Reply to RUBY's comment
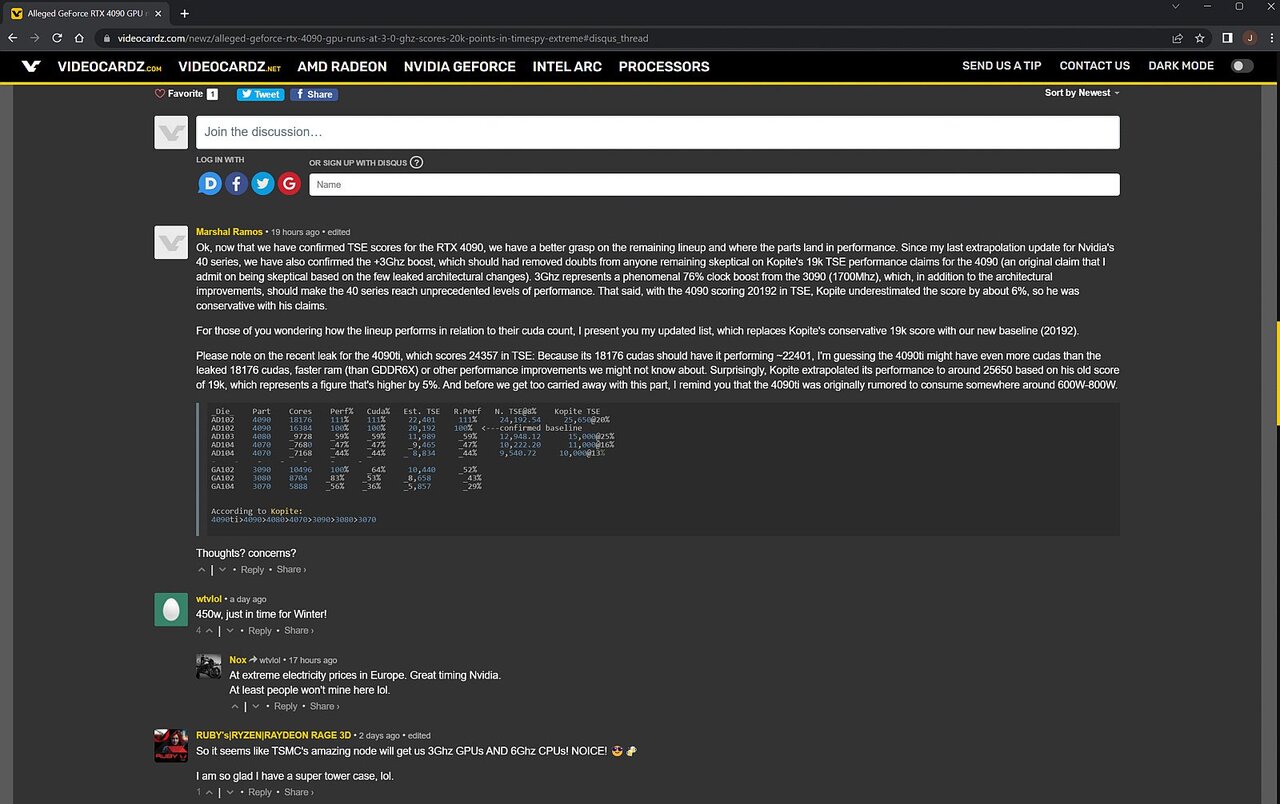1280x804 pixels. [x=259, y=792]
